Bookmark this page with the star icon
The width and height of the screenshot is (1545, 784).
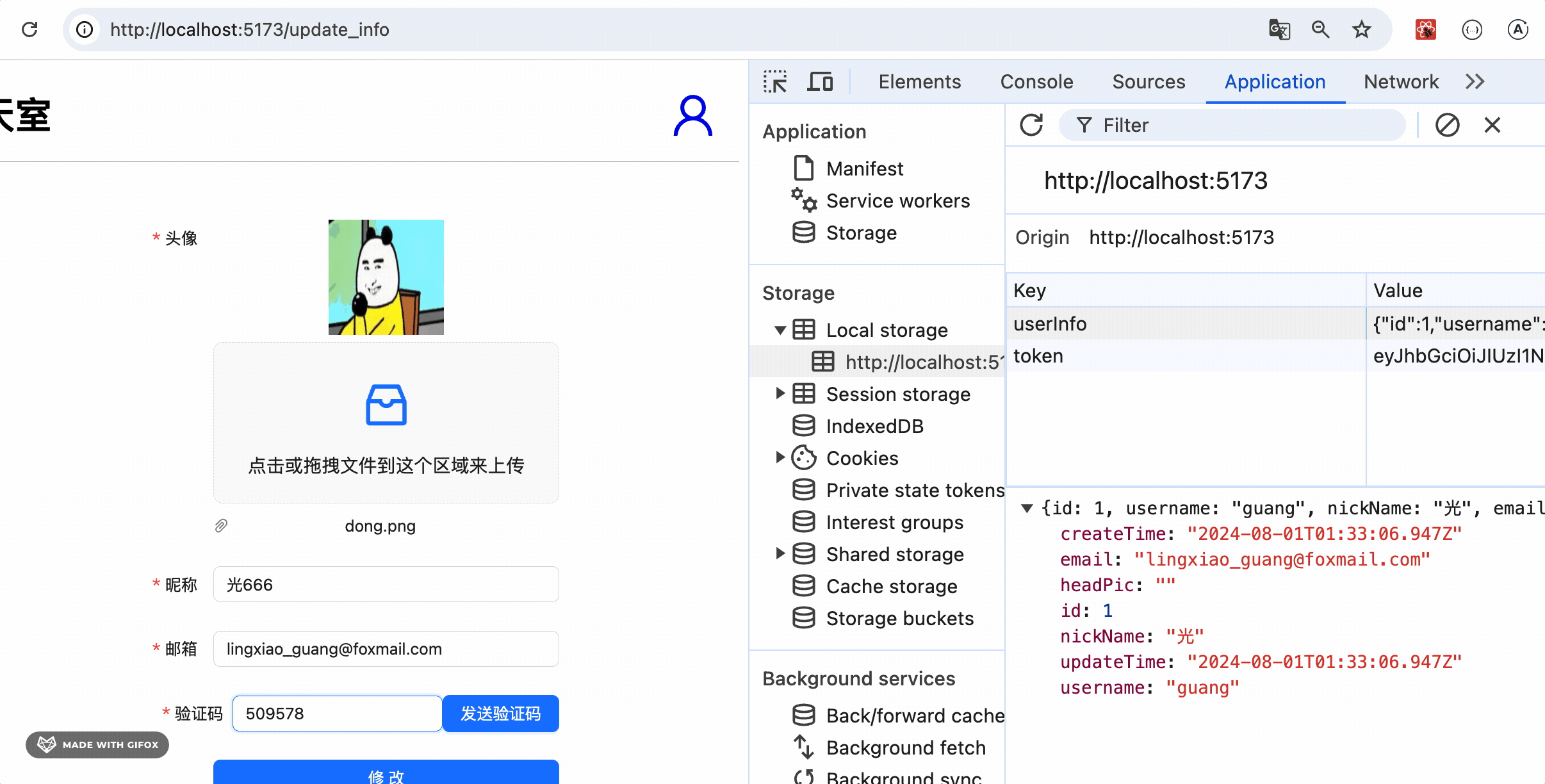1361,29
